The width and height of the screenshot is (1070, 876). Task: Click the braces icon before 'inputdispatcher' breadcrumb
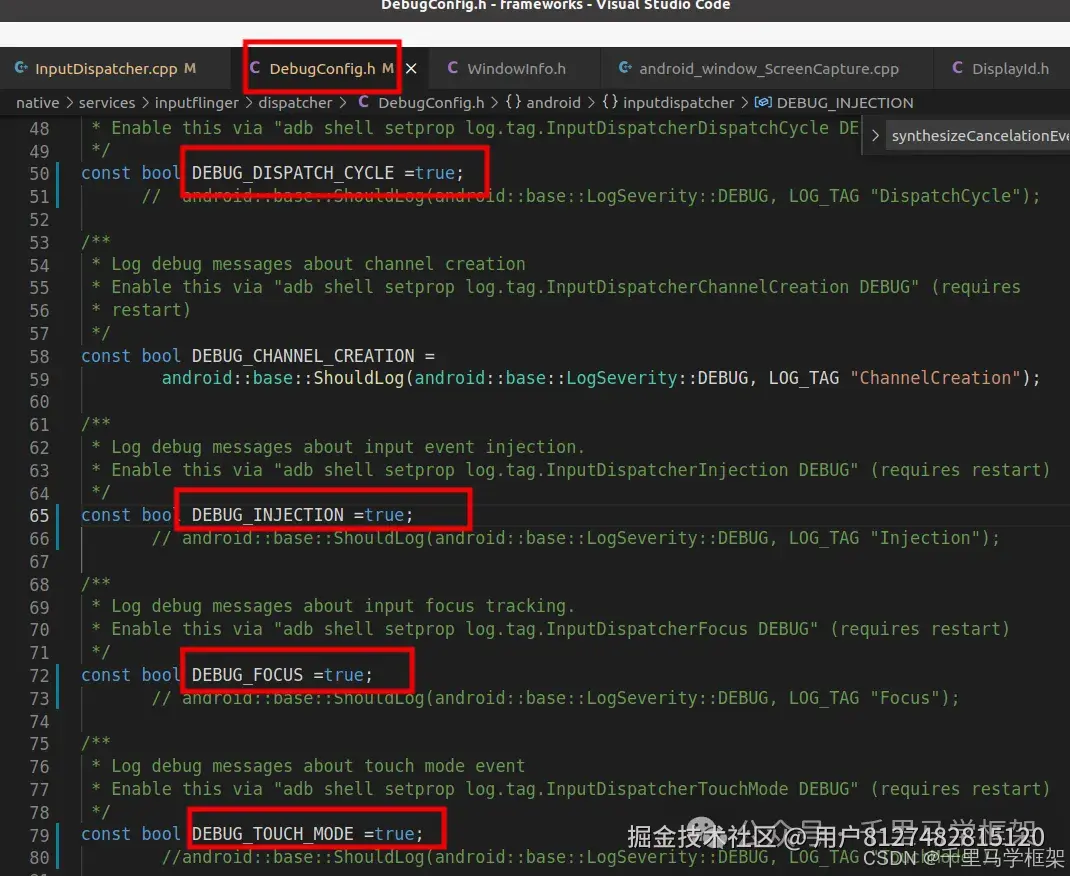[x=610, y=102]
